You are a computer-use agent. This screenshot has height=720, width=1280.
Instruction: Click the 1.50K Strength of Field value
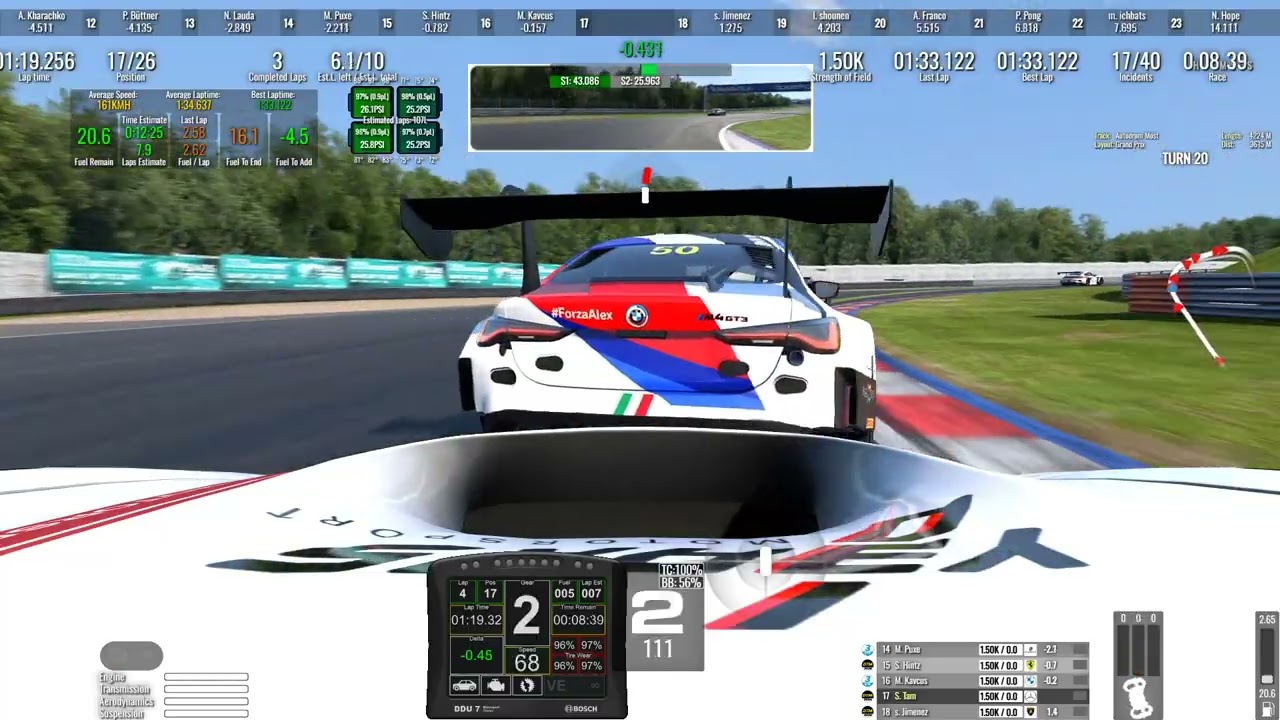[x=841, y=61]
